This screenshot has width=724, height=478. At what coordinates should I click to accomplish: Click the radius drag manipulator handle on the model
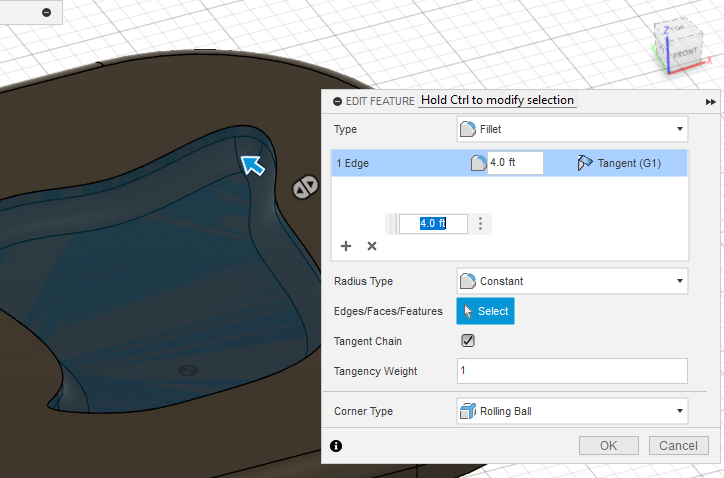pos(305,187)
